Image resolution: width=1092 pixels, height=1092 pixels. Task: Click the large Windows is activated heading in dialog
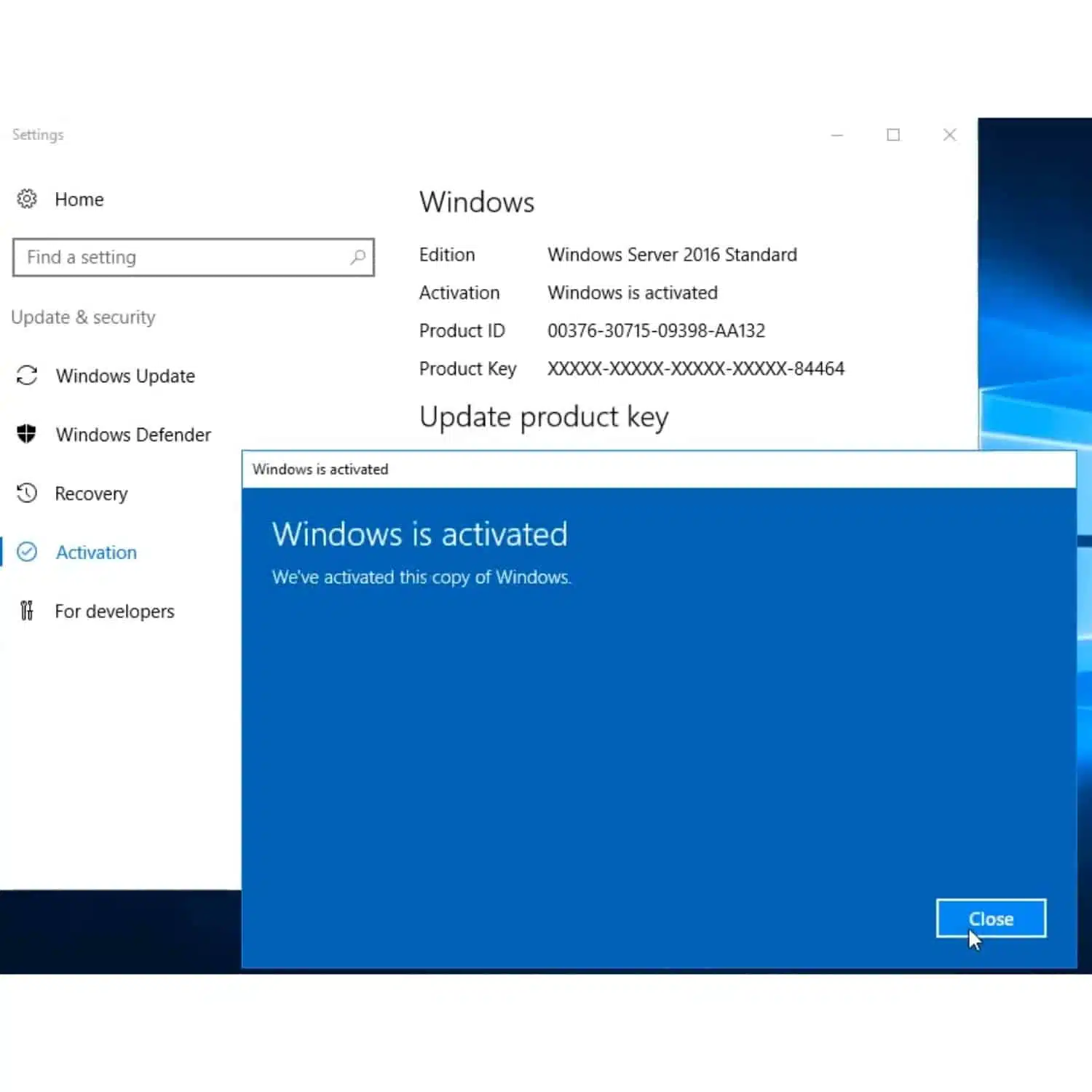tap(420, 534)
